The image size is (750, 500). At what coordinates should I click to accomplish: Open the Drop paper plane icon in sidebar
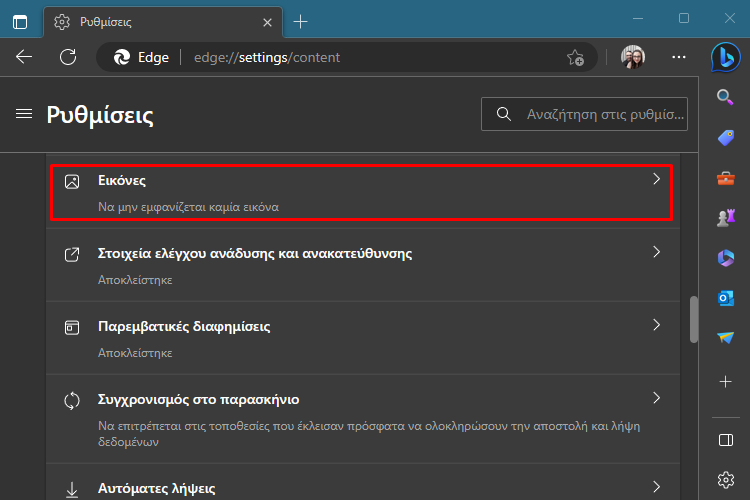(726, 338)
